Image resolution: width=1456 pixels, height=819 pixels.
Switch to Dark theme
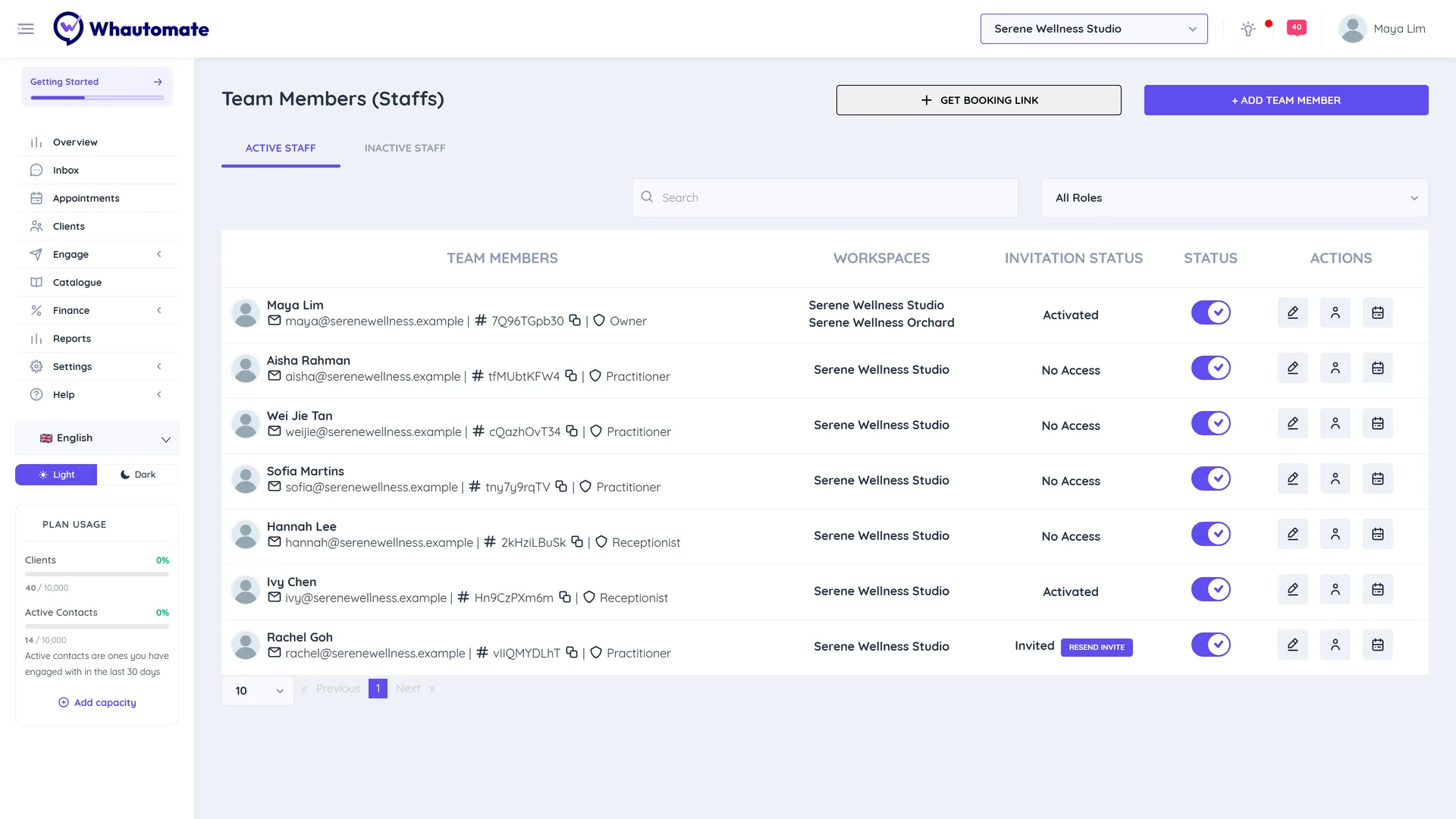tap(138, 475)
